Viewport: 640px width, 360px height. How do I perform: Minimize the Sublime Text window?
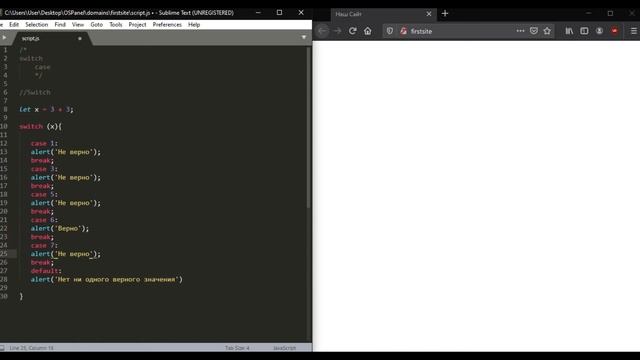point(258,13)
